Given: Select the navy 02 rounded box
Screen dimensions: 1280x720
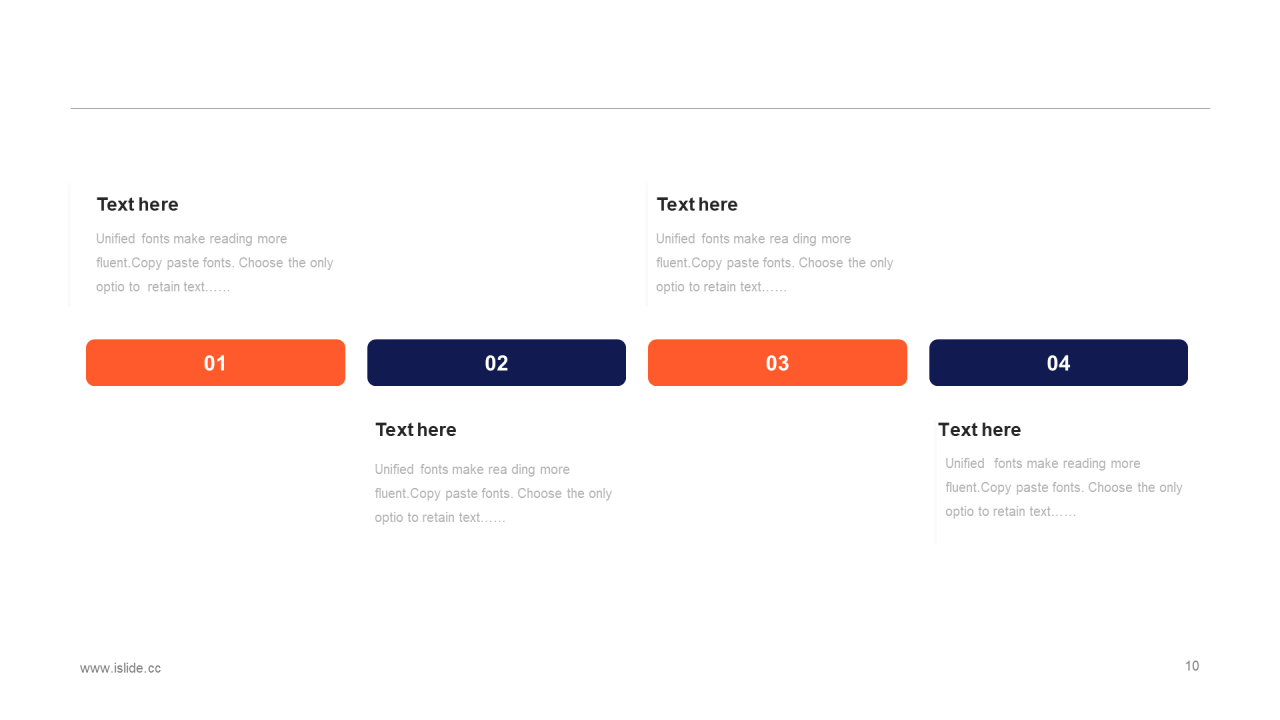Looking at the screenshot, I should click(x=496, y=362).
